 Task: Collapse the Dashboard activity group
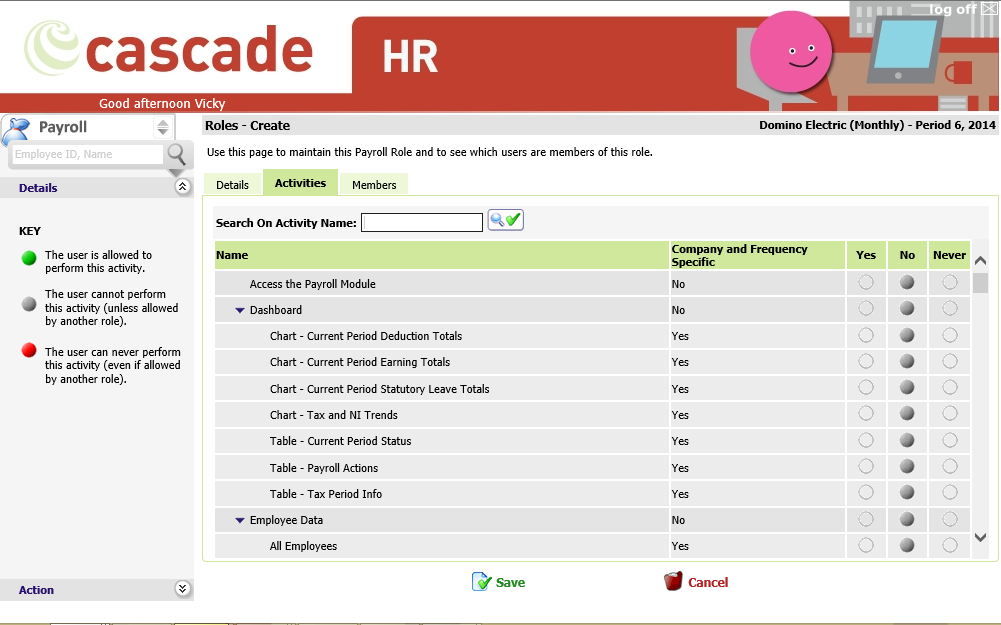click(240, 310)
